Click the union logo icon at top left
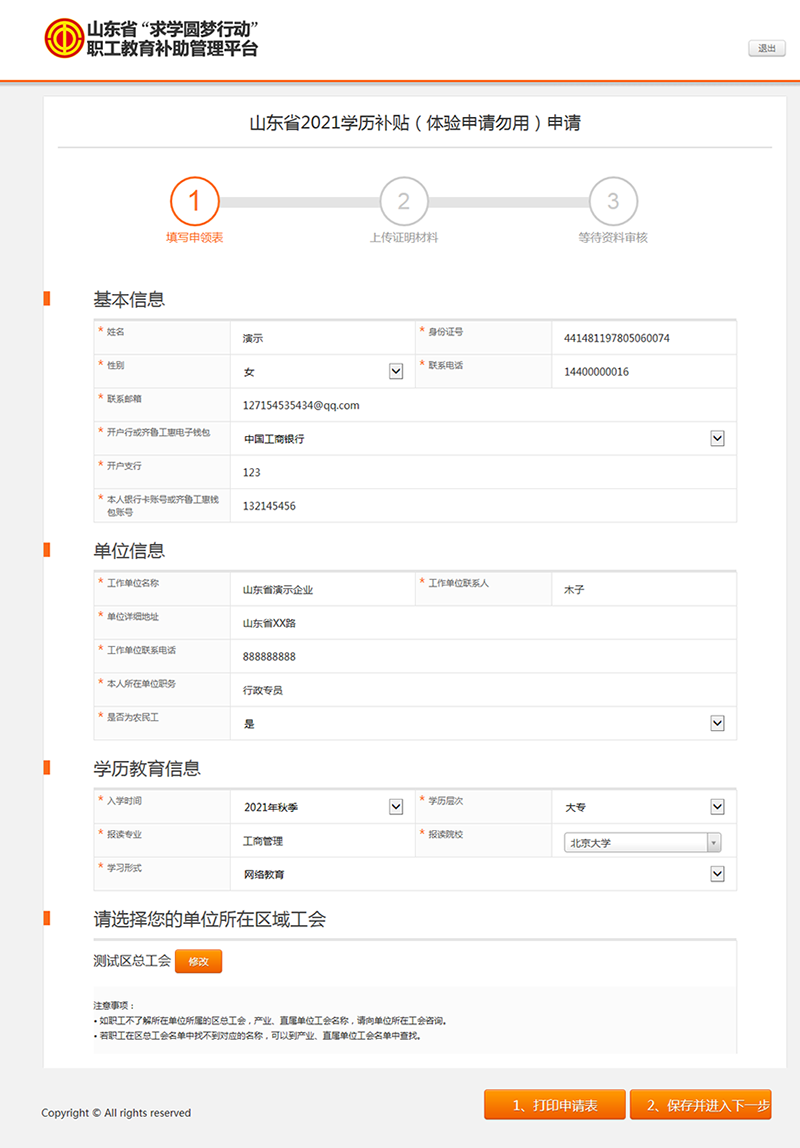800x1148 pixels. 63,40
